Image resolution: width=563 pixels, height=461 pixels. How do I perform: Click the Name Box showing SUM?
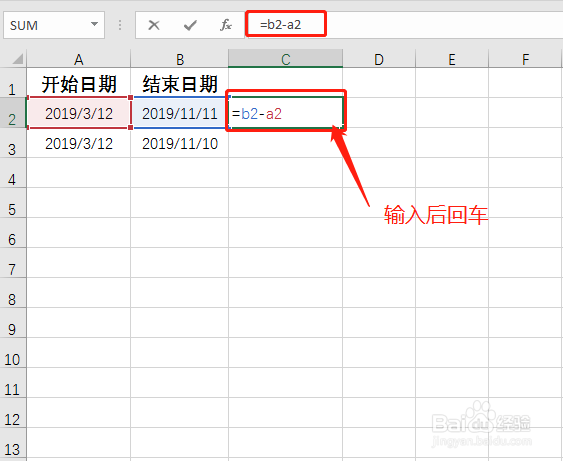[54, 25]
